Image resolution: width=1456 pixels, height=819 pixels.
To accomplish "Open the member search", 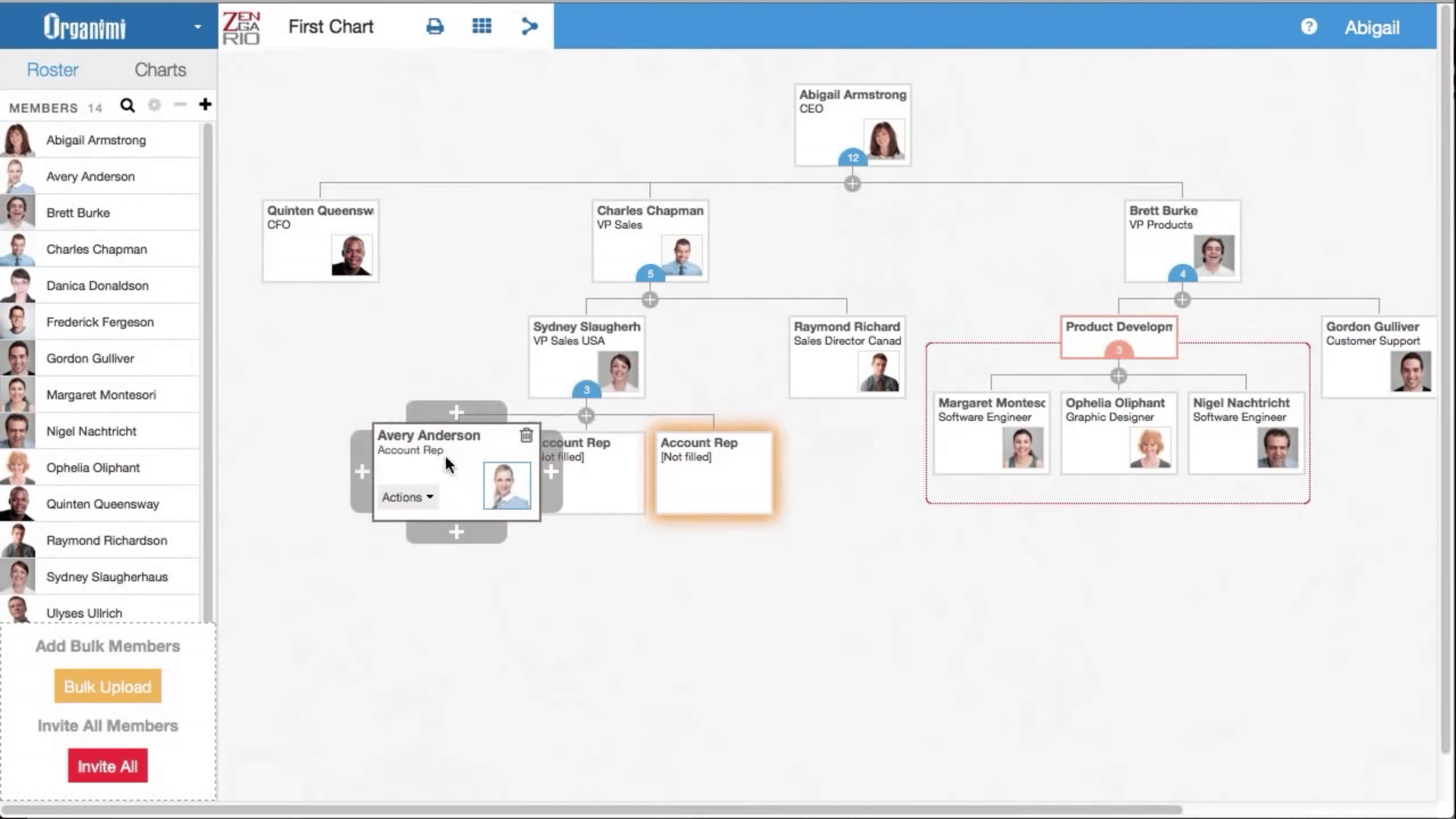I will click(127, 106).
